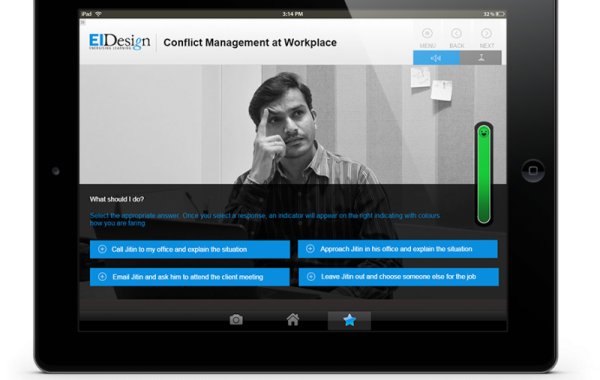Toggle the audio speaker tab
Image resolution: width=600 pixels, height=380 pixels.
(436, 58)
